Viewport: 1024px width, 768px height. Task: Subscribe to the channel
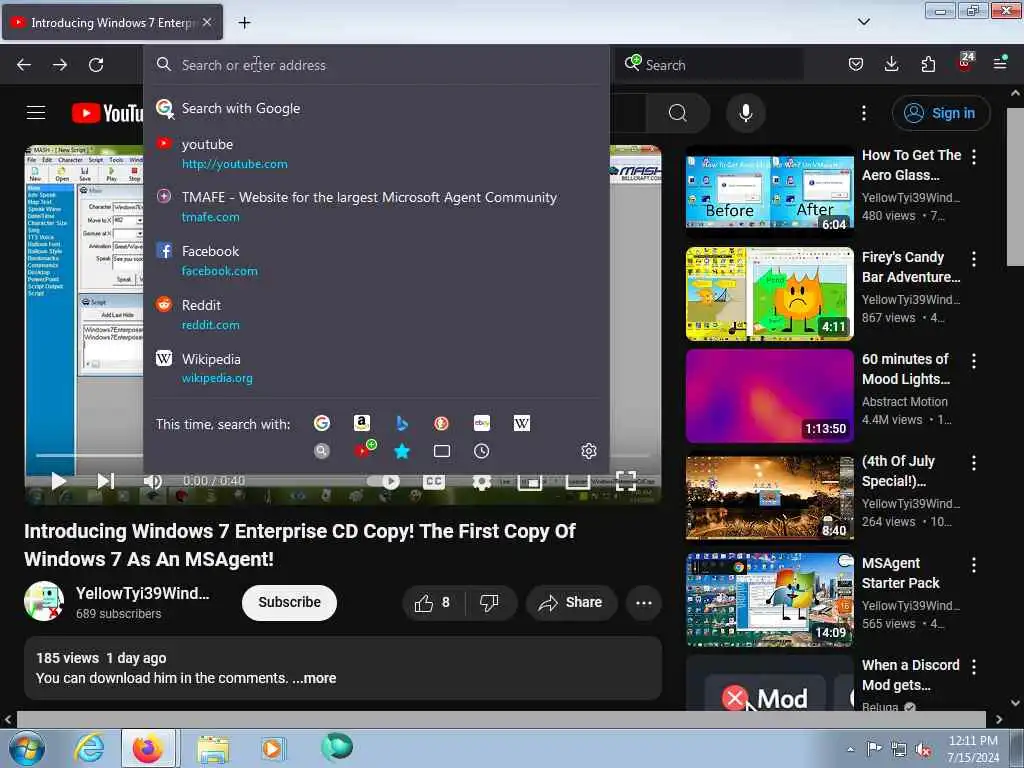pos(289,602)
